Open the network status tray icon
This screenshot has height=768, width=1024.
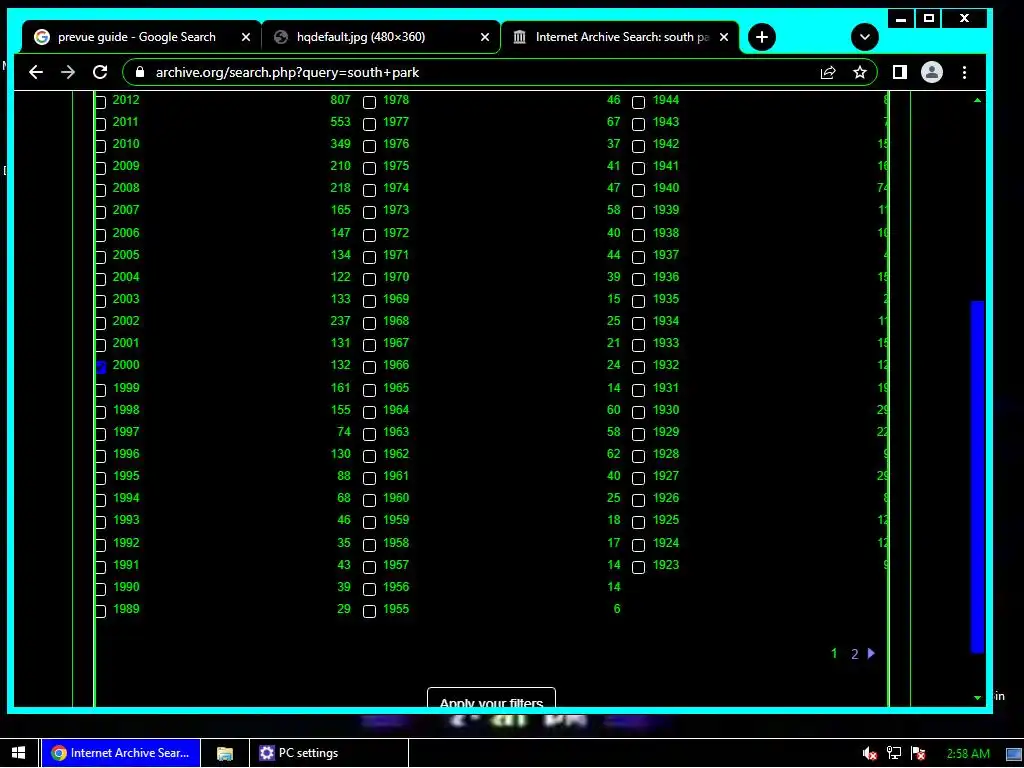tap(893, 754)
